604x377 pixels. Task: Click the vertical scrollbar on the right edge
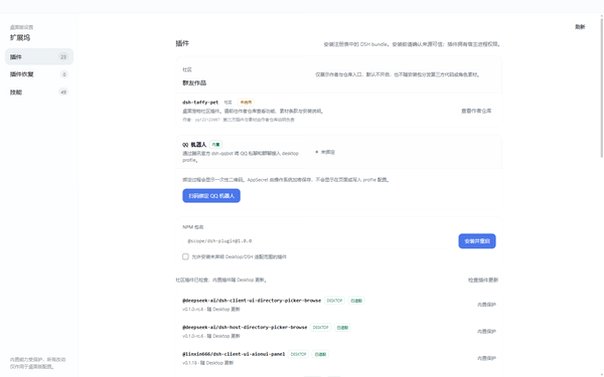click(602, 87)
